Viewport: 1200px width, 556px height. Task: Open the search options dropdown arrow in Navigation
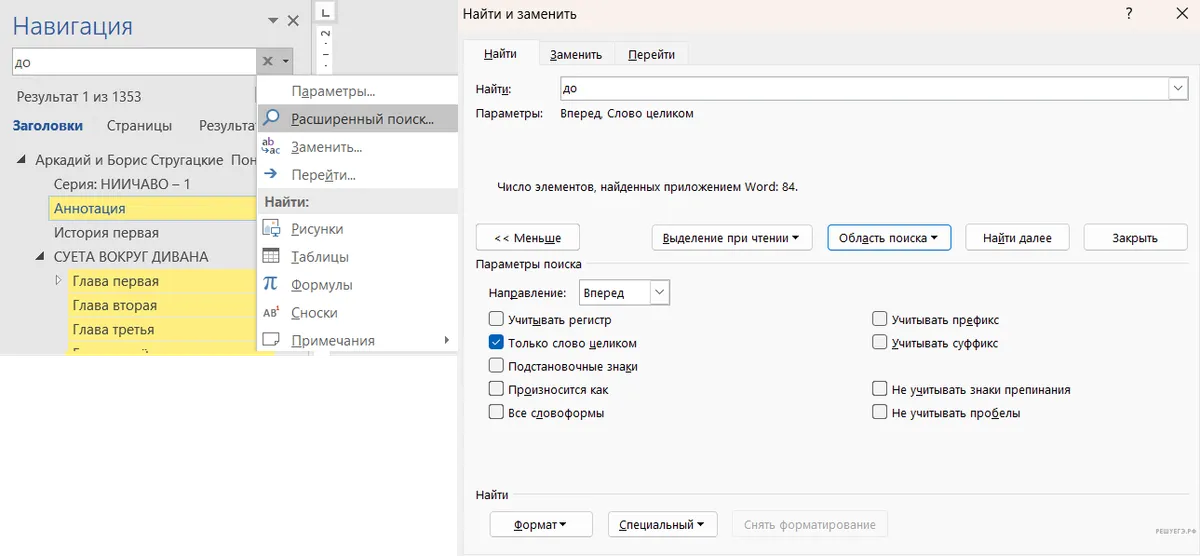pyautogui.click(x=286, y=61)
